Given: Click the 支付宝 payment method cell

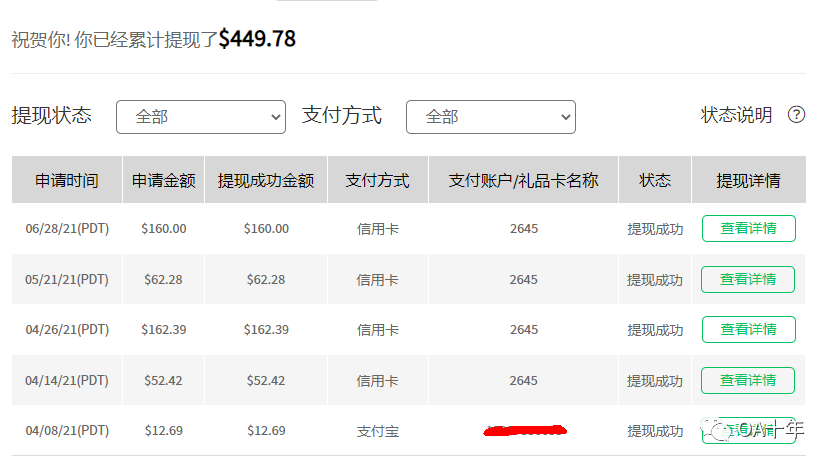Looking at the screenshot, I should pyautogui.click(x=378, y=431).
